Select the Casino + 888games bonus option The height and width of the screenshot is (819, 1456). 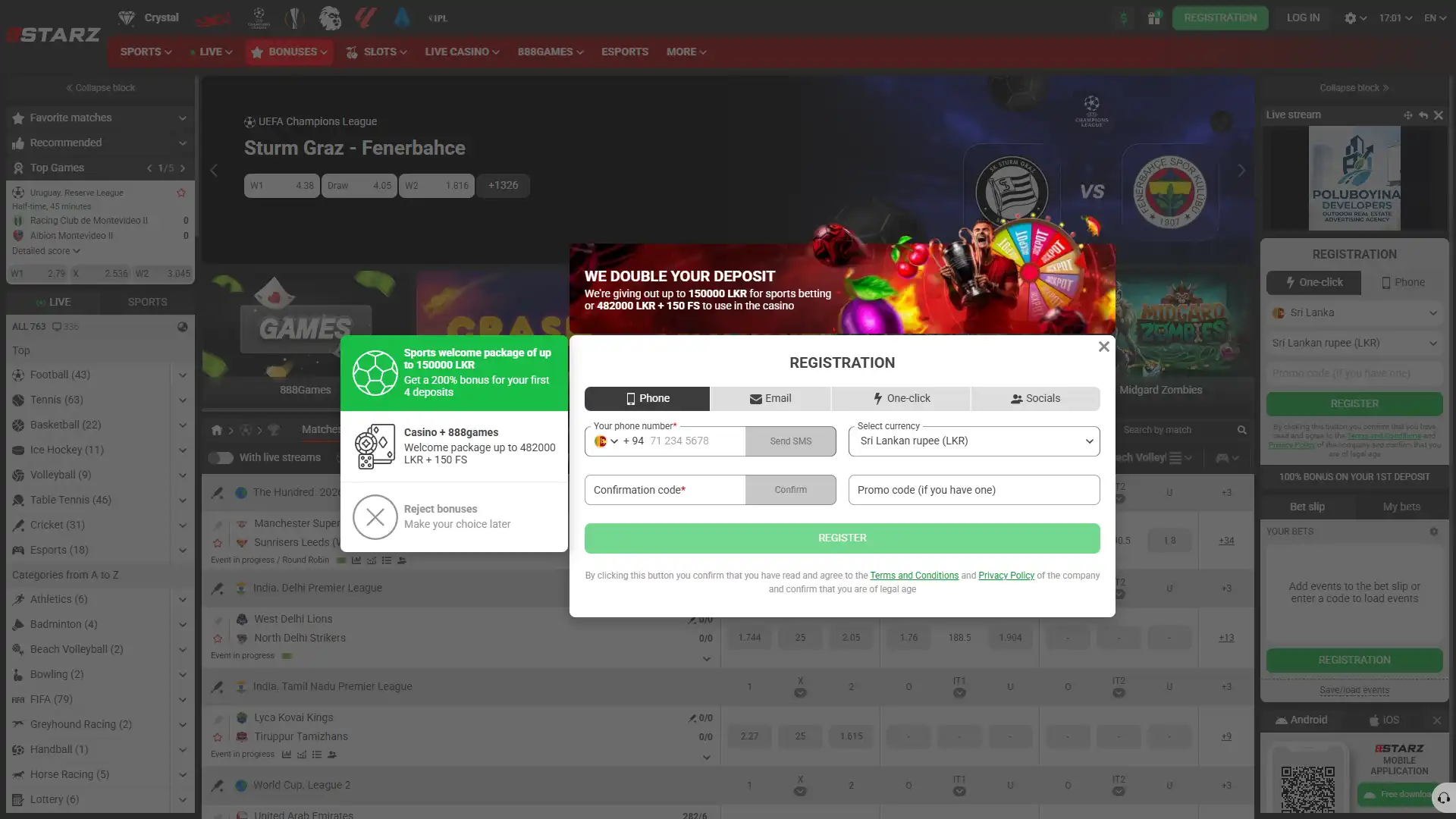[454, 446]
